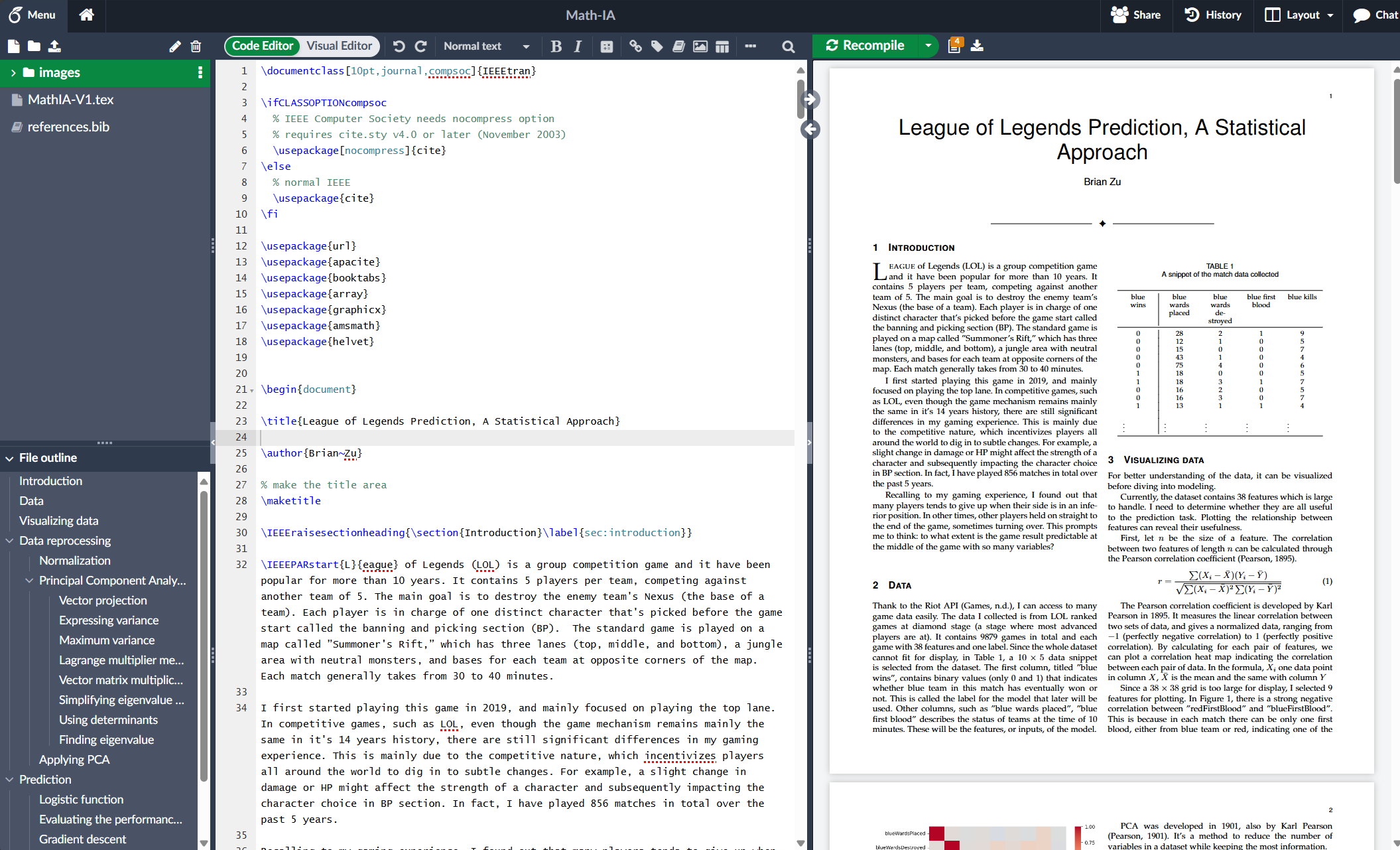Open the Normal text style dropdown
Viewport: 1400px width, 850px height.
coord(486,46)
